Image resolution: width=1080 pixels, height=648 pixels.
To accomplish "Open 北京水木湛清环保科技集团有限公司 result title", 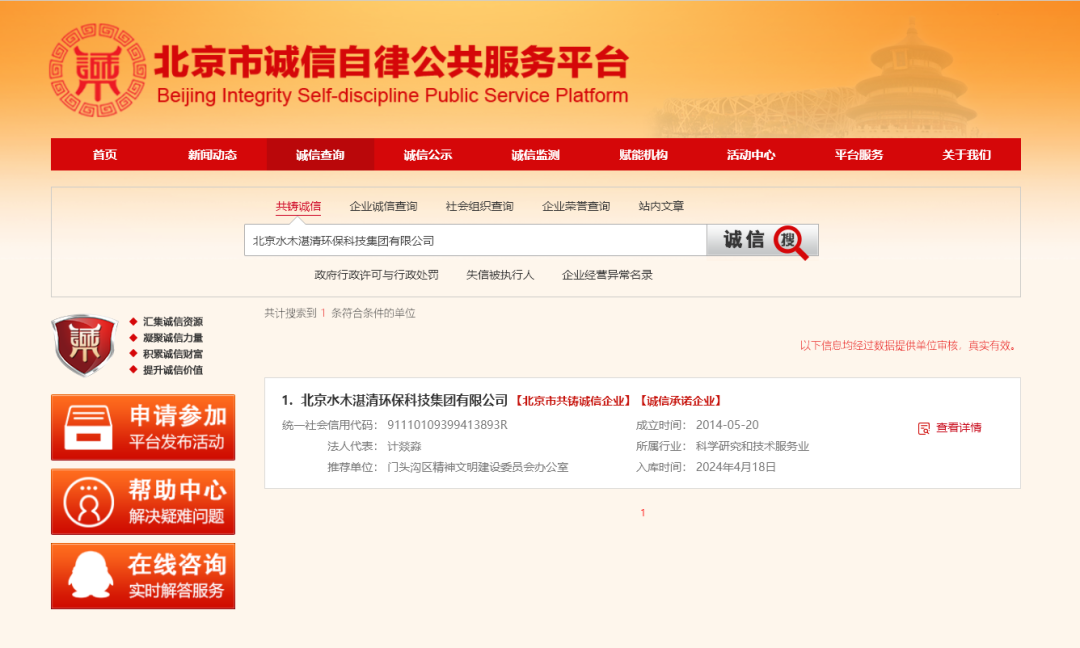I will [x=405, y=401].
